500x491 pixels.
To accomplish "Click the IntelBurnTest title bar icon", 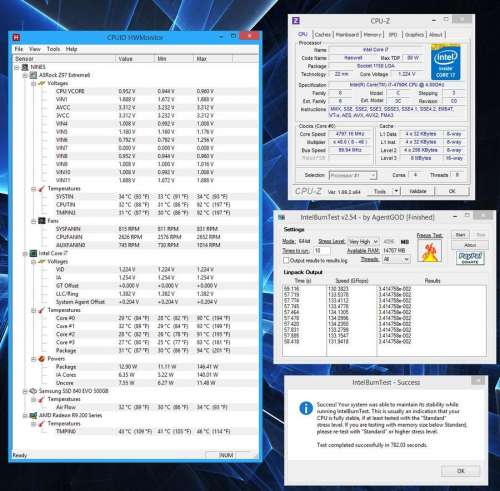I will (x=282, y=217).
